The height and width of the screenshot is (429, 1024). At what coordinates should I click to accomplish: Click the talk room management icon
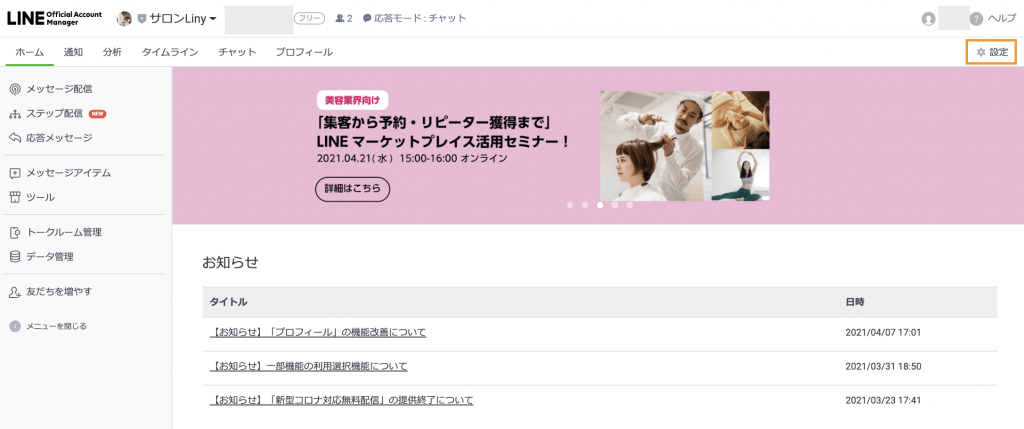pos(15,232)
